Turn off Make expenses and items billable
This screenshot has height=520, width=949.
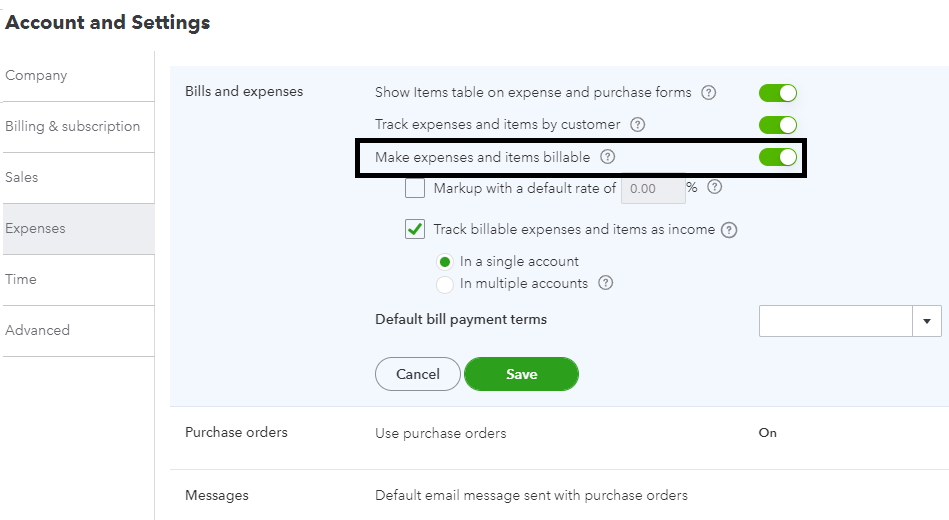point(777,157)
